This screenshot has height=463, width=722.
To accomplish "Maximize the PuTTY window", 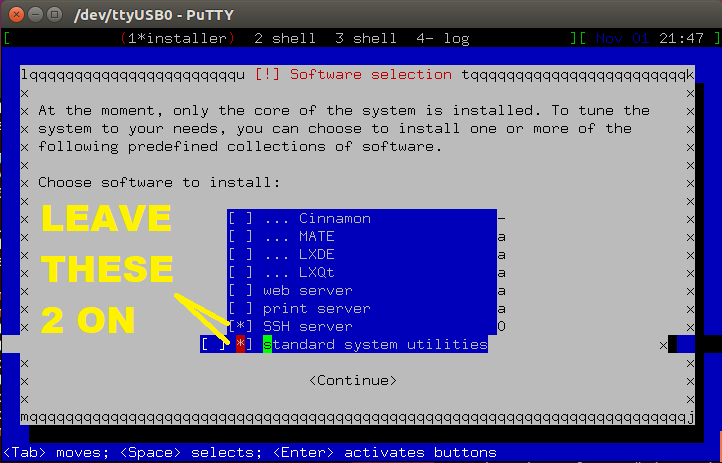I will point(54,14).
